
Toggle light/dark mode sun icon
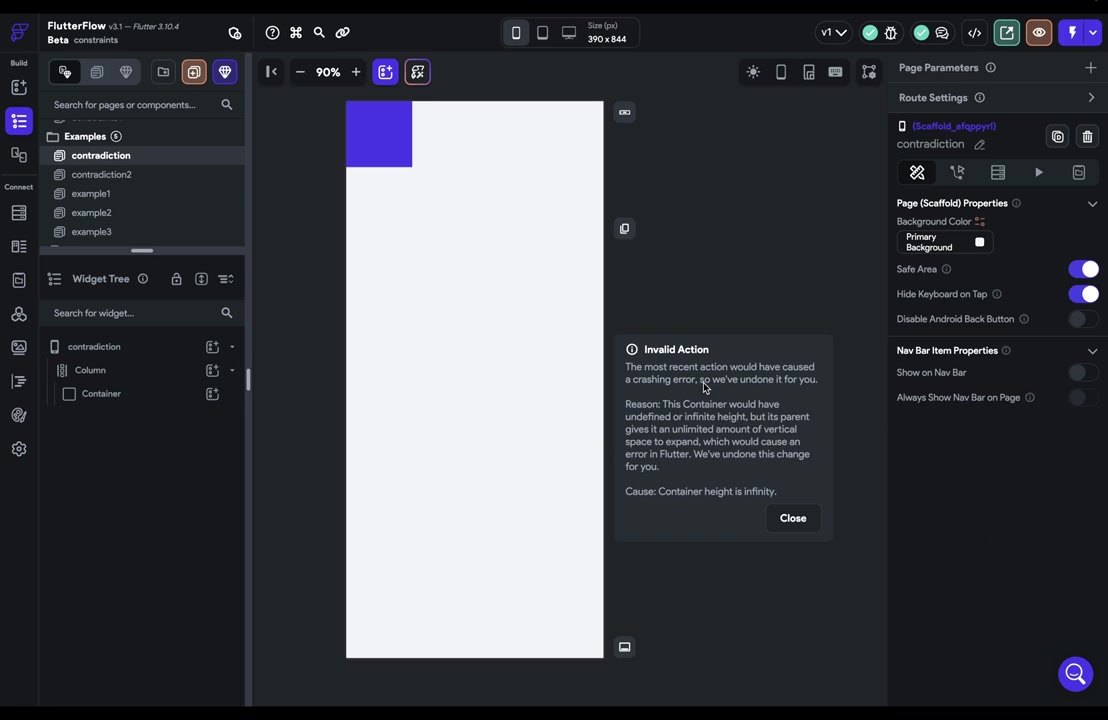click(753, 72)
